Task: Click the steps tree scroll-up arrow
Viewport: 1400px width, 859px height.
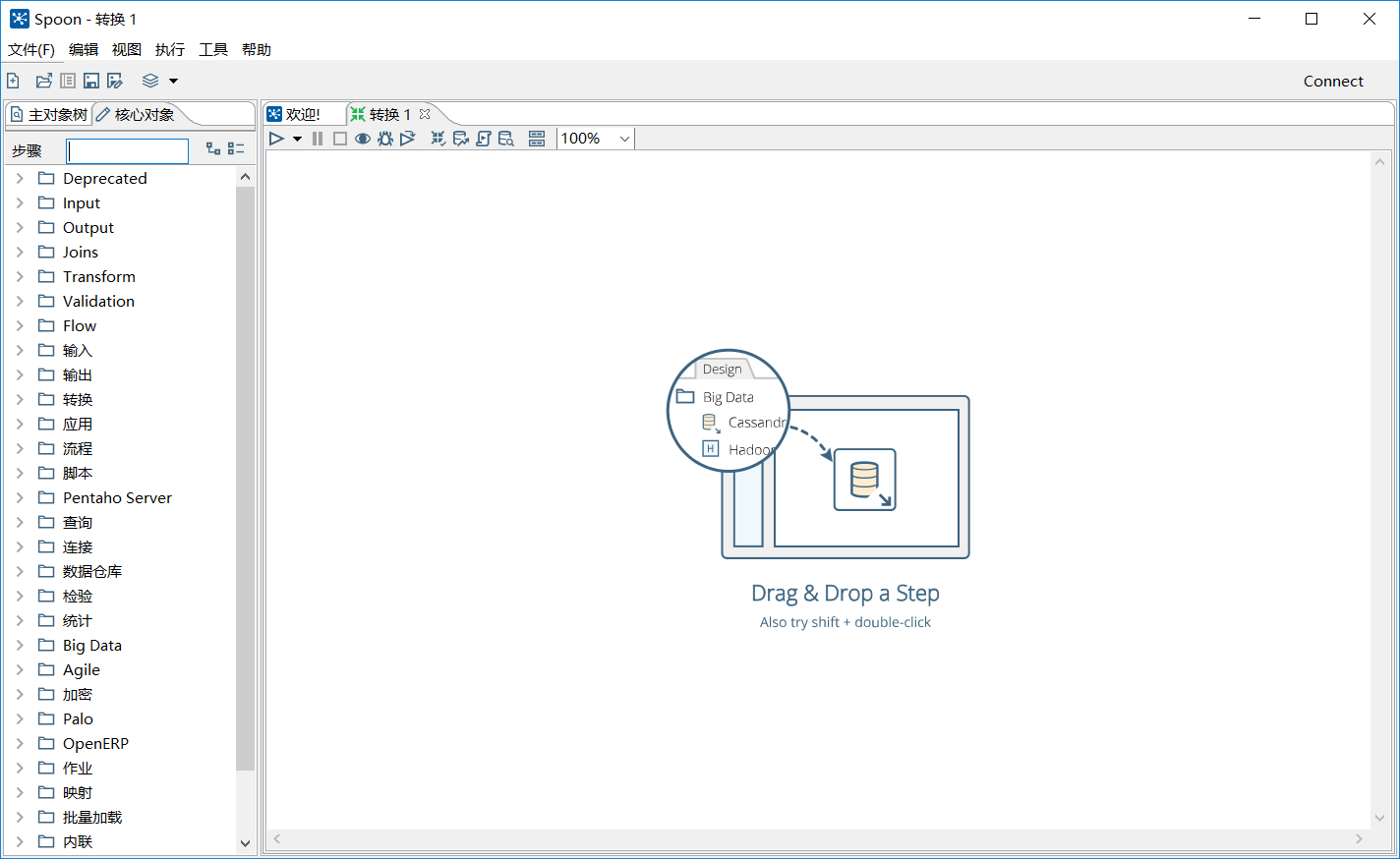Action: coord(245,177)
